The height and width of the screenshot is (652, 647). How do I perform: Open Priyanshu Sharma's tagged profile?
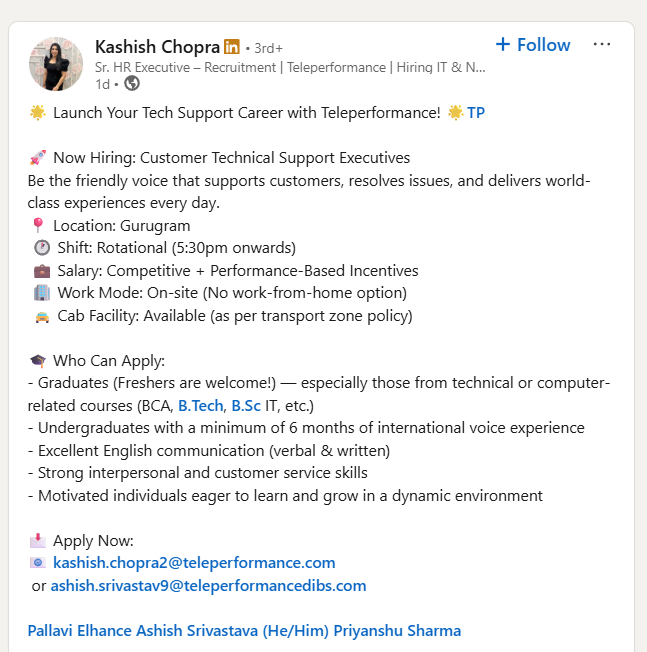tap(397, 631)
